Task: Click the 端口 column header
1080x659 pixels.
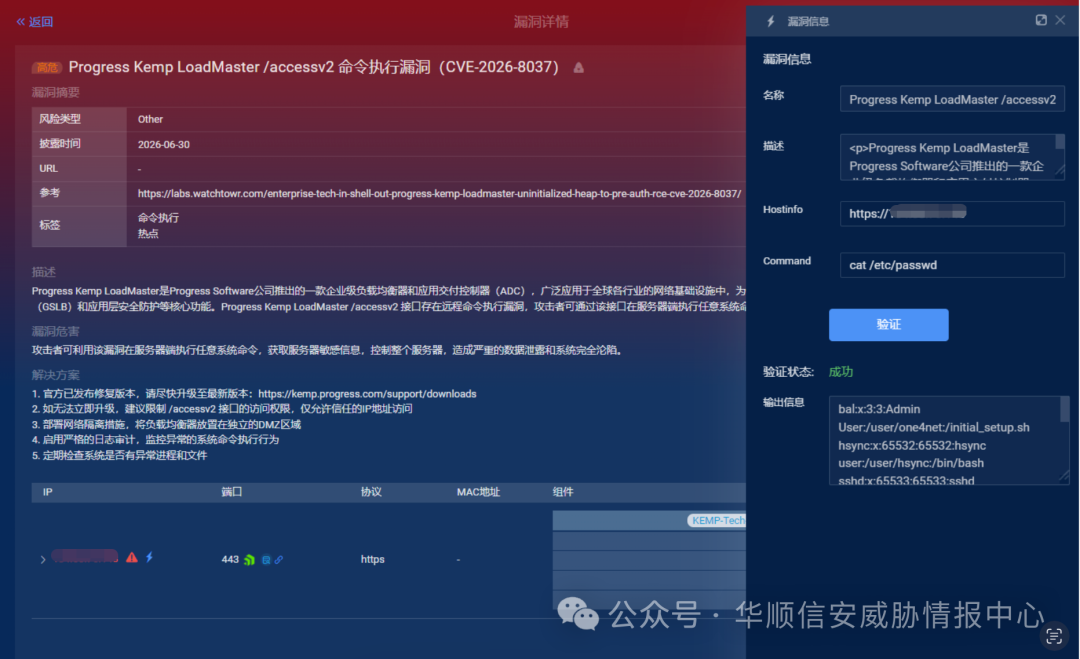Action: (x=231, y=492)
